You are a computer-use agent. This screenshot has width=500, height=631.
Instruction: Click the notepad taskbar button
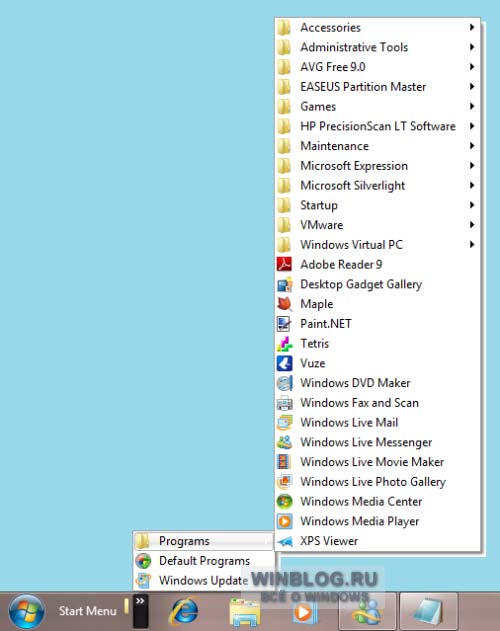tap(429, 612)
